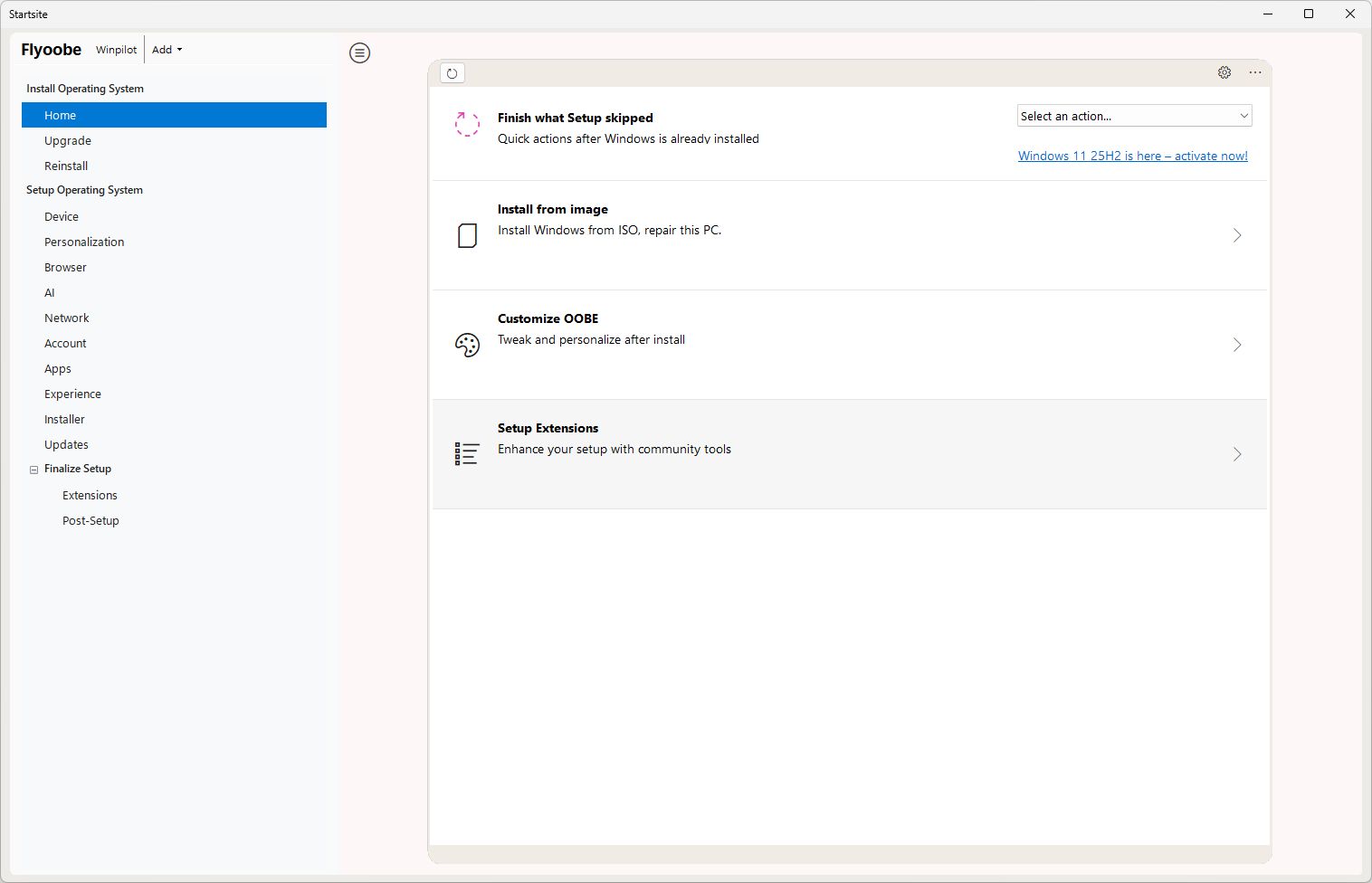The height and width of the screenshot is (883, 1372).
Task: Switch to the Winpilot tab
Action: (x=117, y=50)
